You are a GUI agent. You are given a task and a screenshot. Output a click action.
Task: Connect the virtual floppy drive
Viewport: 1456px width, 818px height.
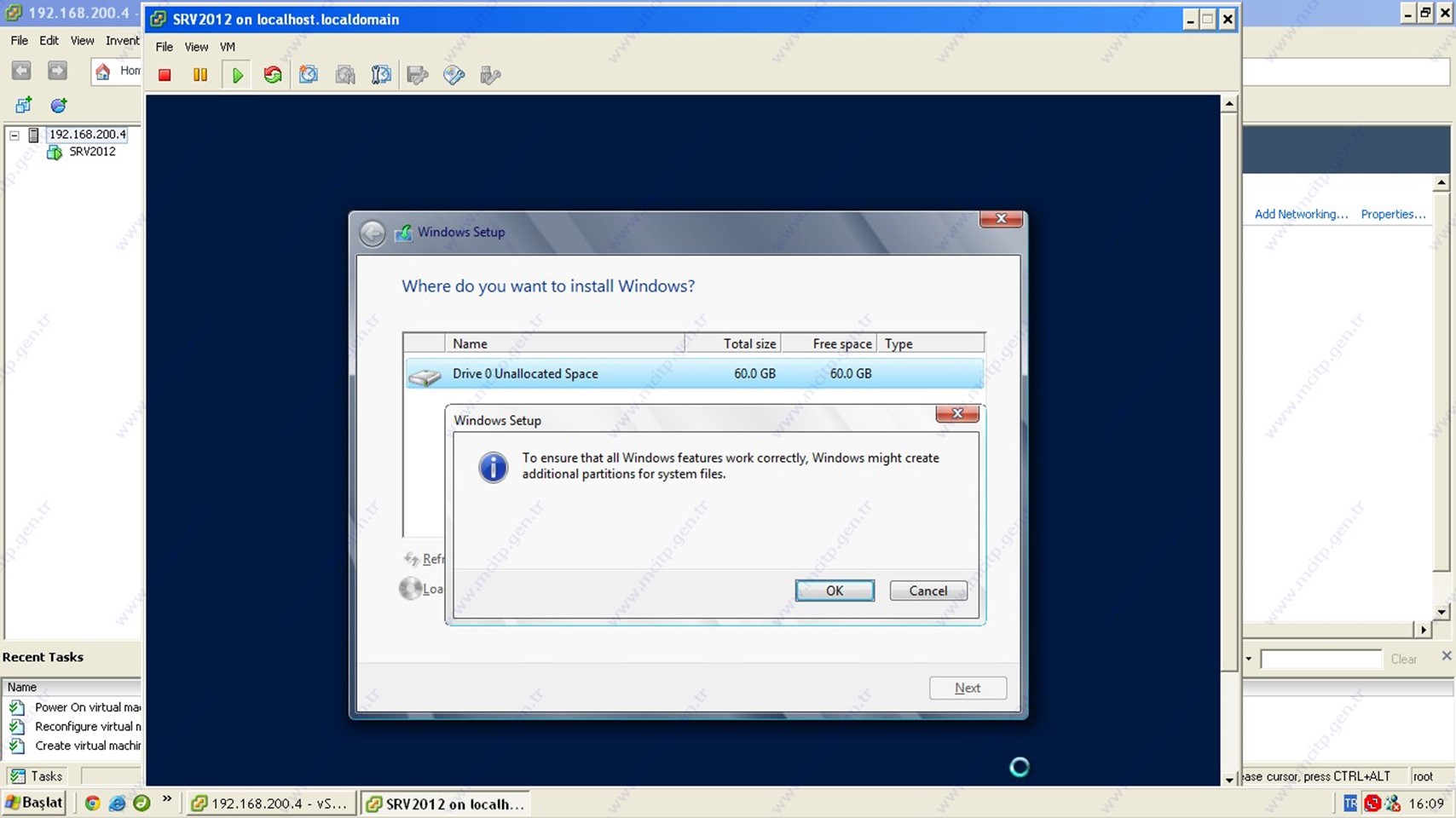(417, 75)
